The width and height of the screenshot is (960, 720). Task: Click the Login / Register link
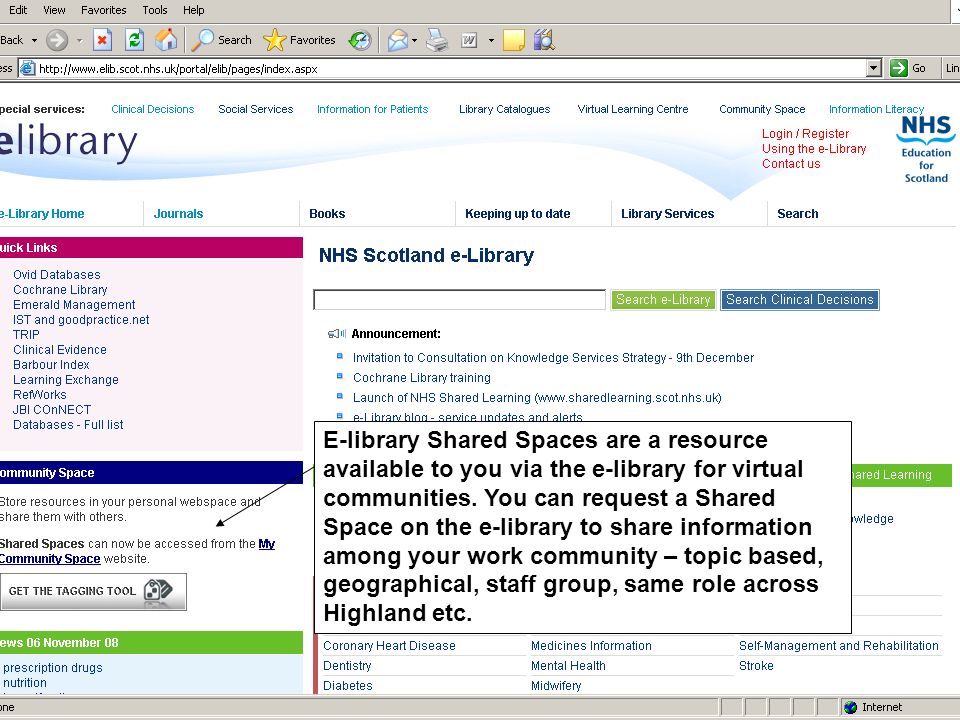pyautogui.click(x=805, y=133)
